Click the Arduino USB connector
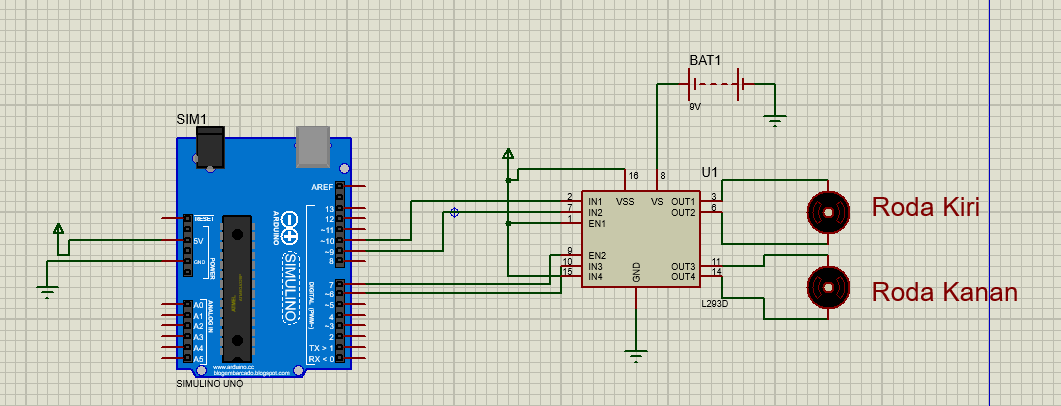This screenshot has width=1061, height=406. click(313, 147)
